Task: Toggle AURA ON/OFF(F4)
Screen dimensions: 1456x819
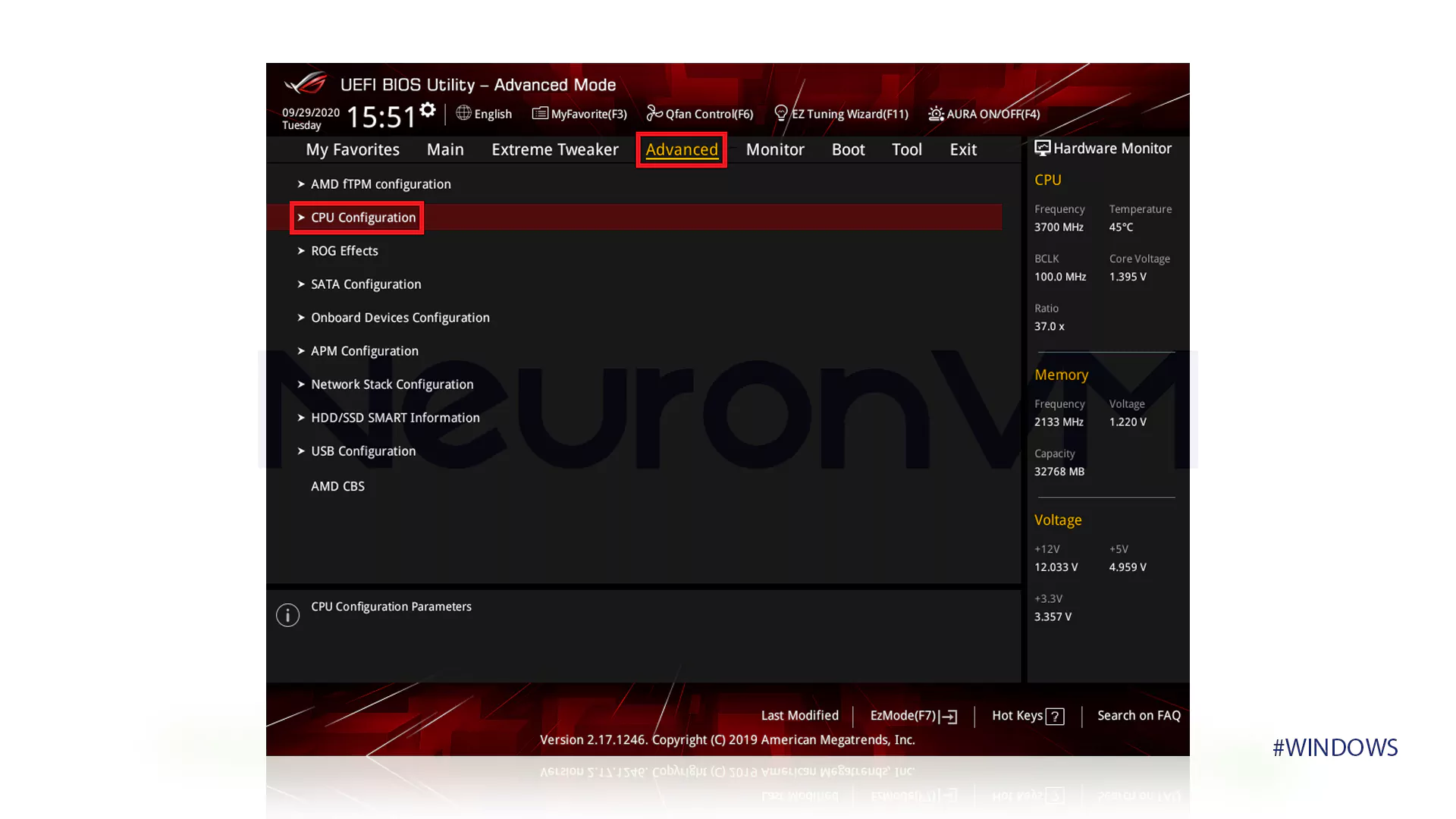Action: [x=993, y=114]
